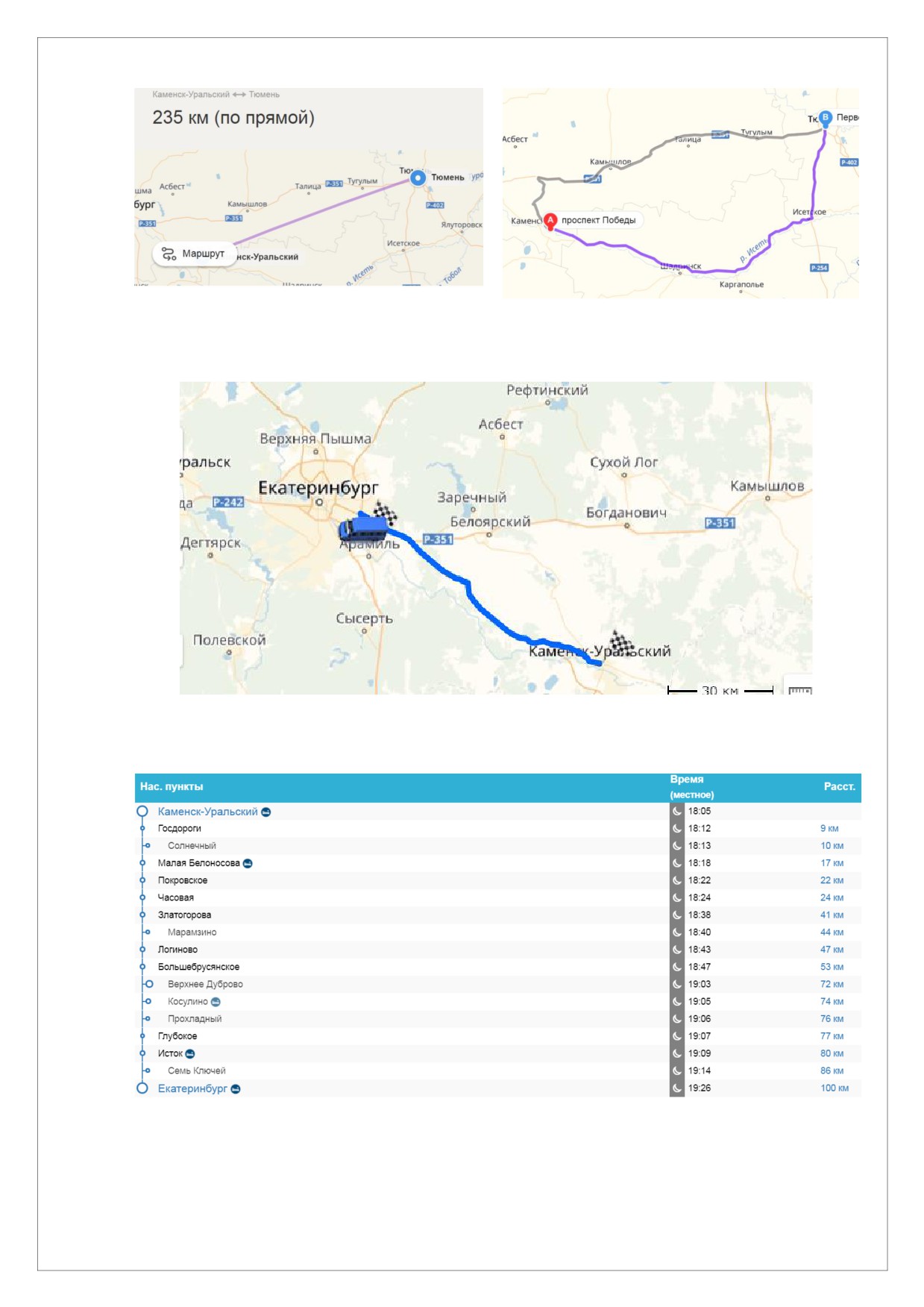924x1307 pixels.
Task: Select the Верхнее Дуброво stop row
Action: 497,984
